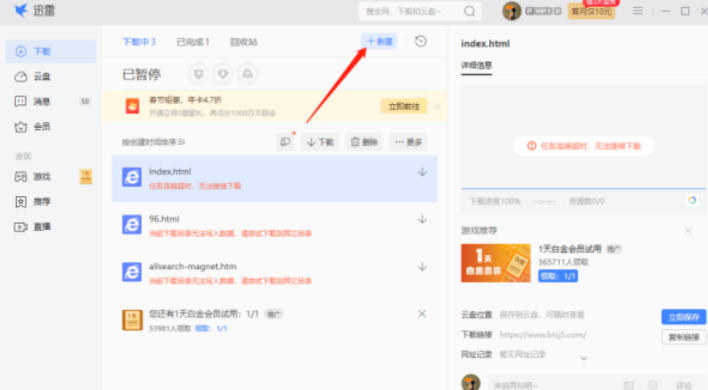The image size is (708, 390).
Task: Click the IE file icon of allsearch-magnet.htm
Action: [132, 272]
